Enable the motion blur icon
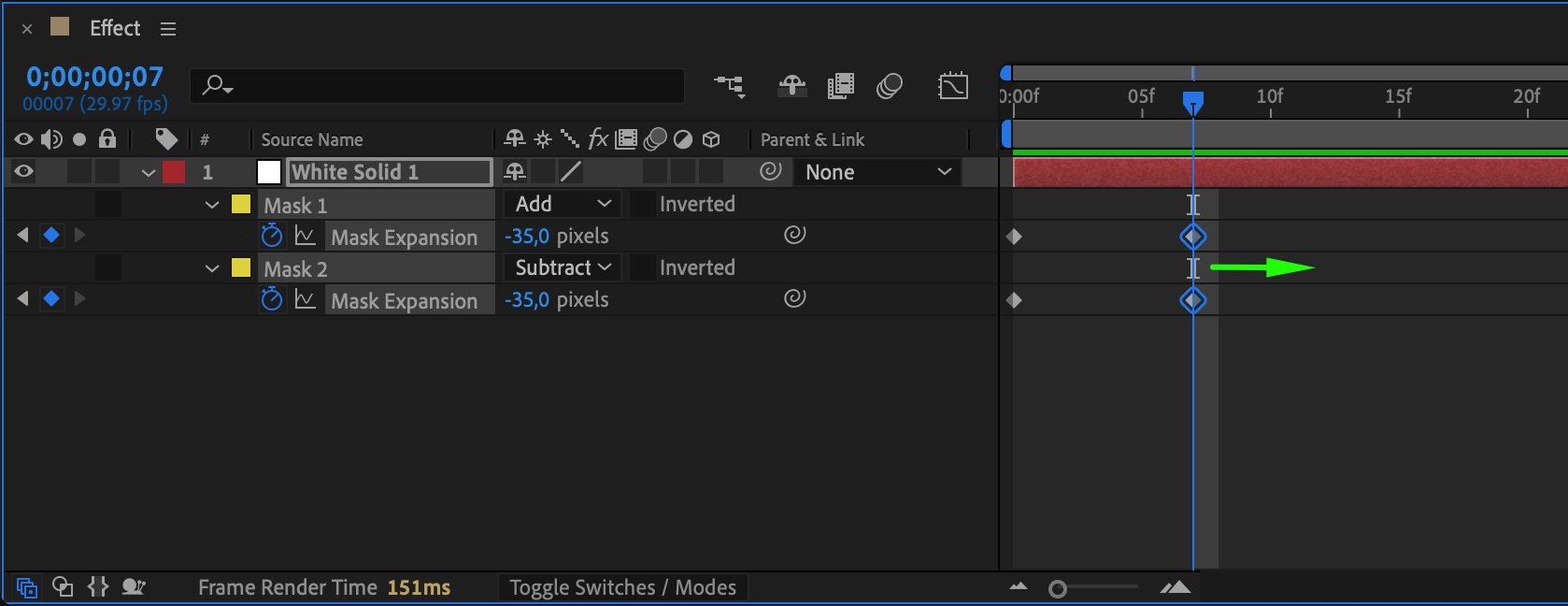Image resolution: width=1568 pixels, height=606 pixels. click(x=889, y=86)
